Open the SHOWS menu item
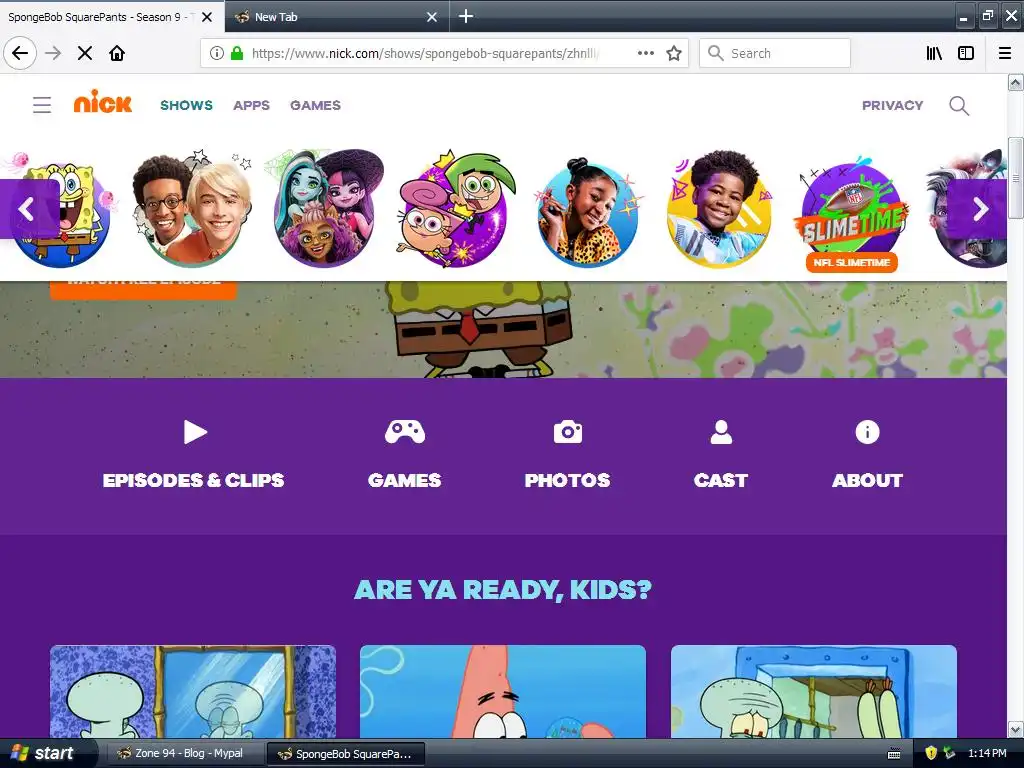 click(186, 105)
